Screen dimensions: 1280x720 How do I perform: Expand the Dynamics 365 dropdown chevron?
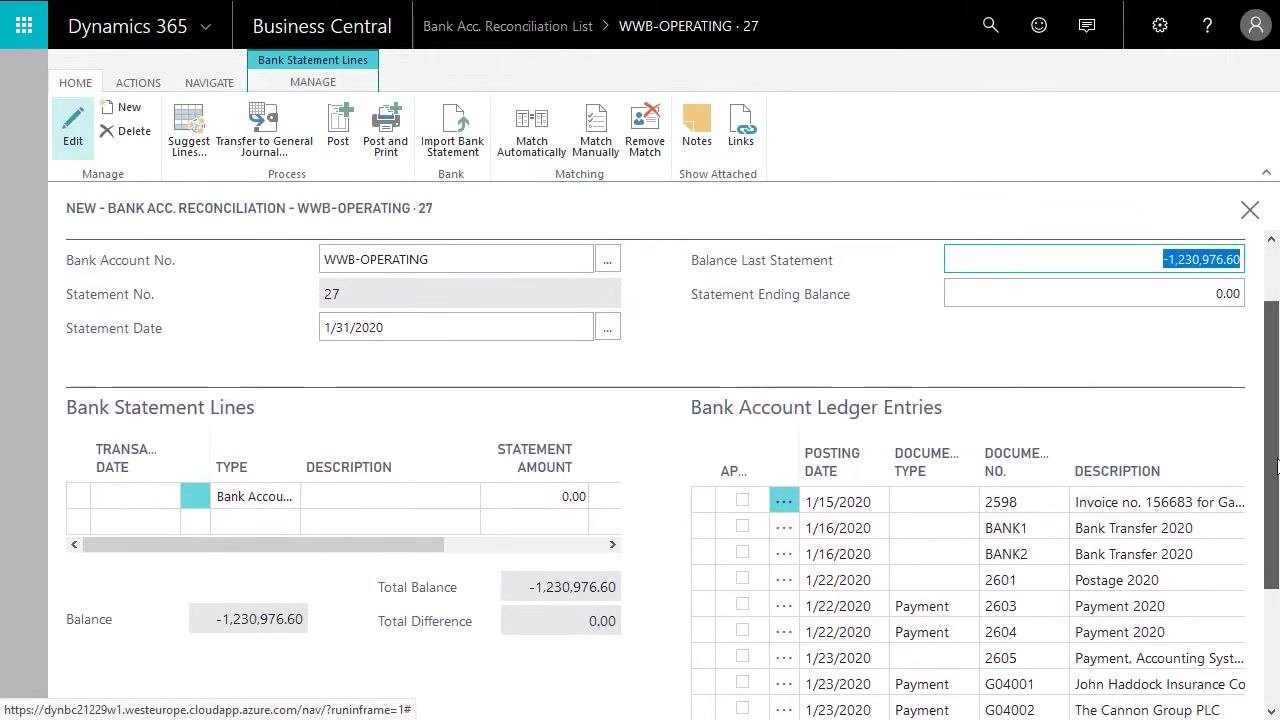coord(206,27)
